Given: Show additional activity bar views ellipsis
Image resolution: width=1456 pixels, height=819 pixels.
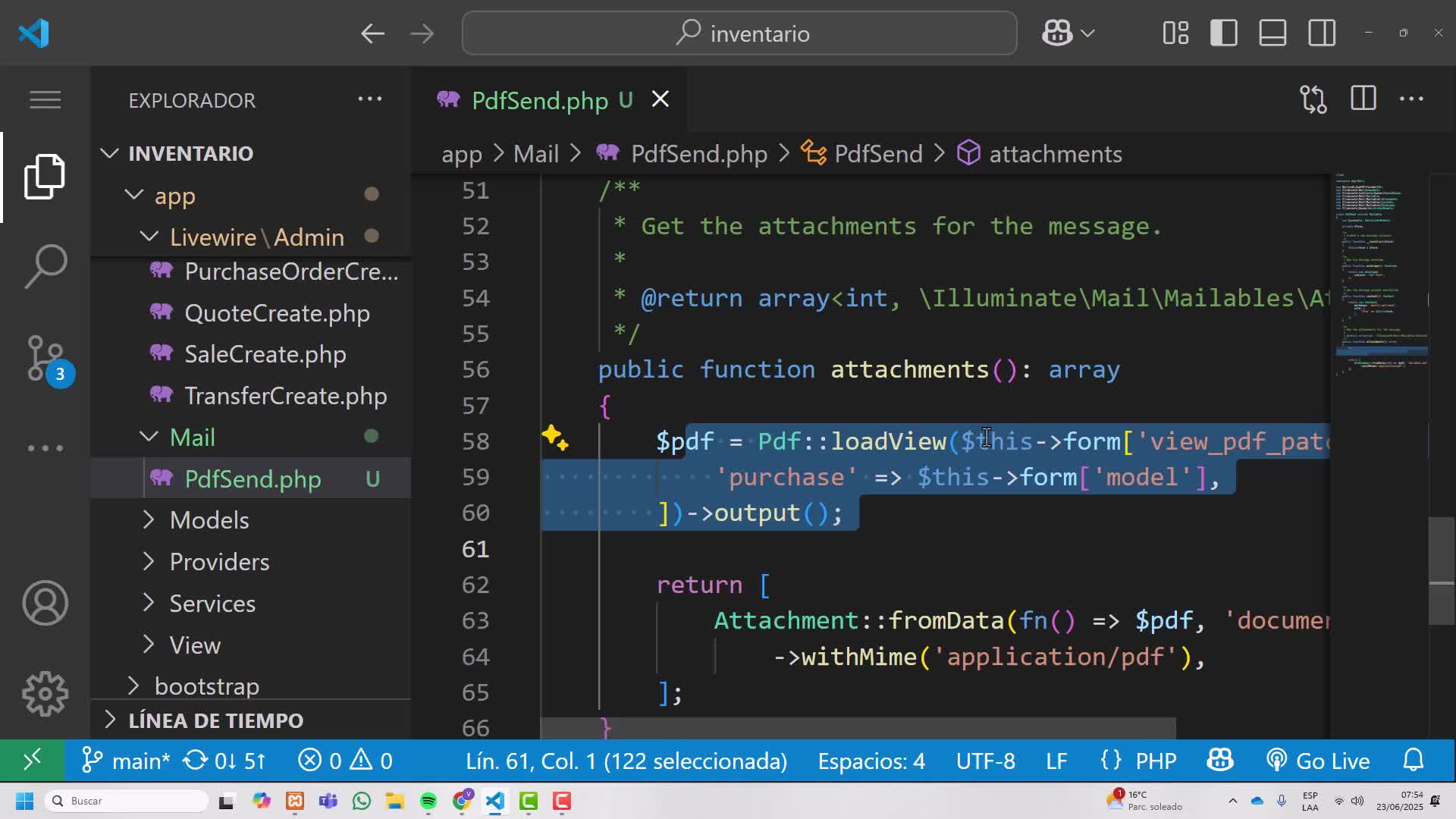Looking at the screenshot, I should pos(45,448).
